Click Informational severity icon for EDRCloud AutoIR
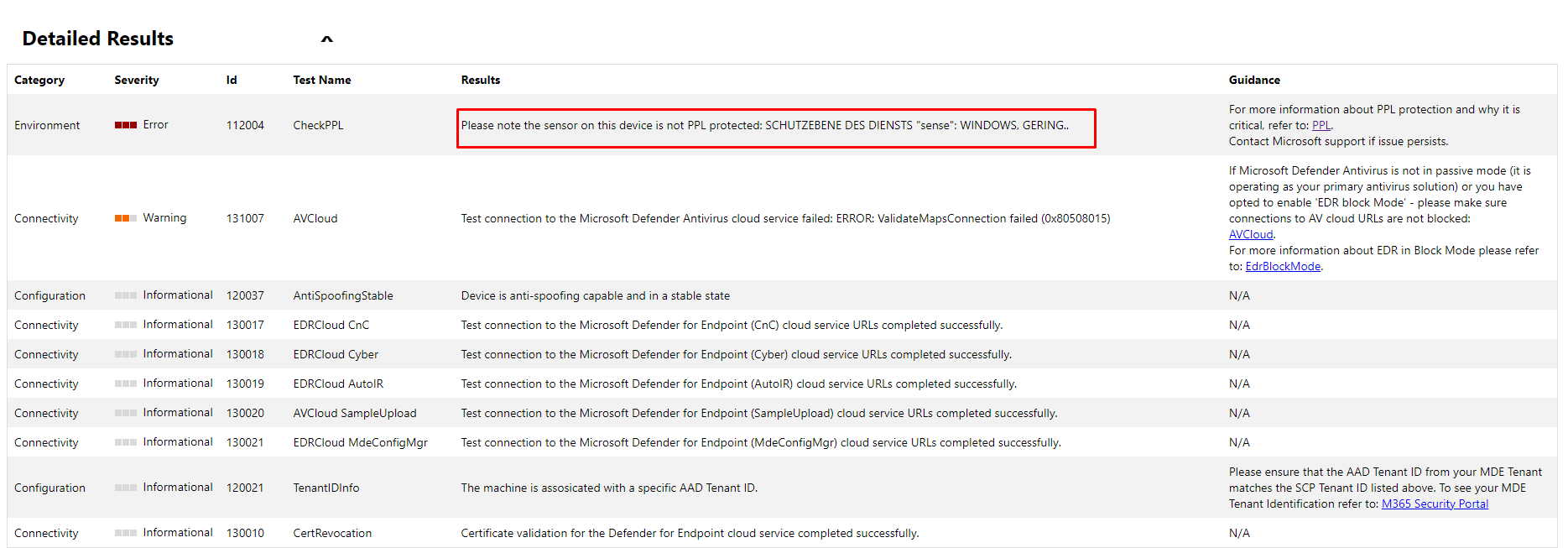Screen dimensions: 1568x548 point(126,384)
